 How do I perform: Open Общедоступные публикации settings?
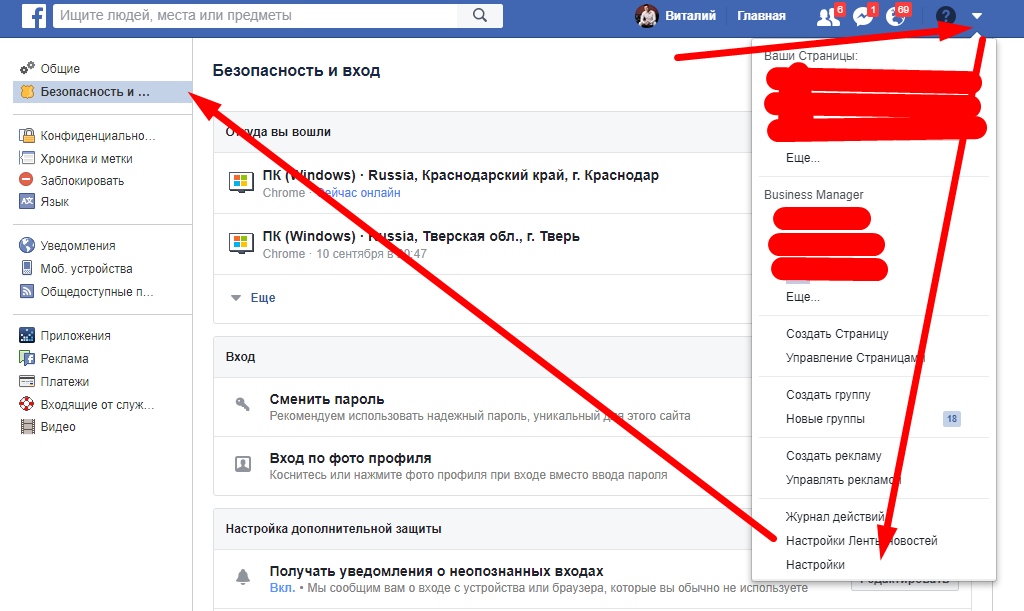pos(97,292)
